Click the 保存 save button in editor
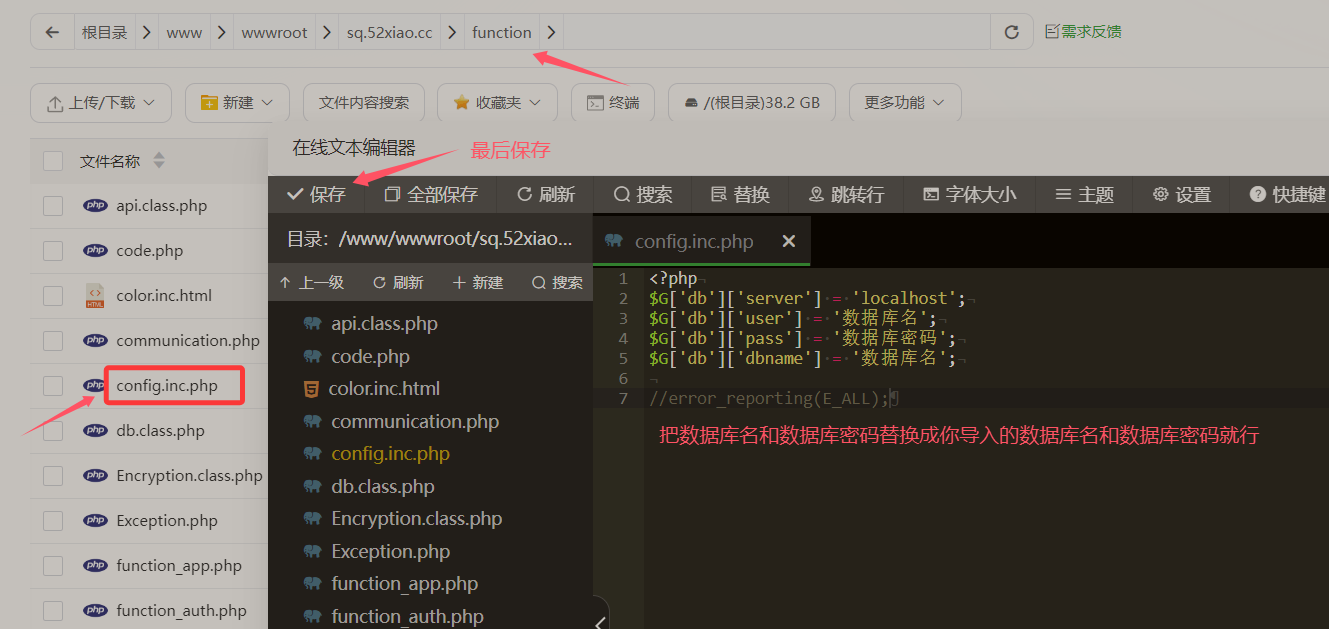Screen dimensions: 1329x629 point(316,195)
